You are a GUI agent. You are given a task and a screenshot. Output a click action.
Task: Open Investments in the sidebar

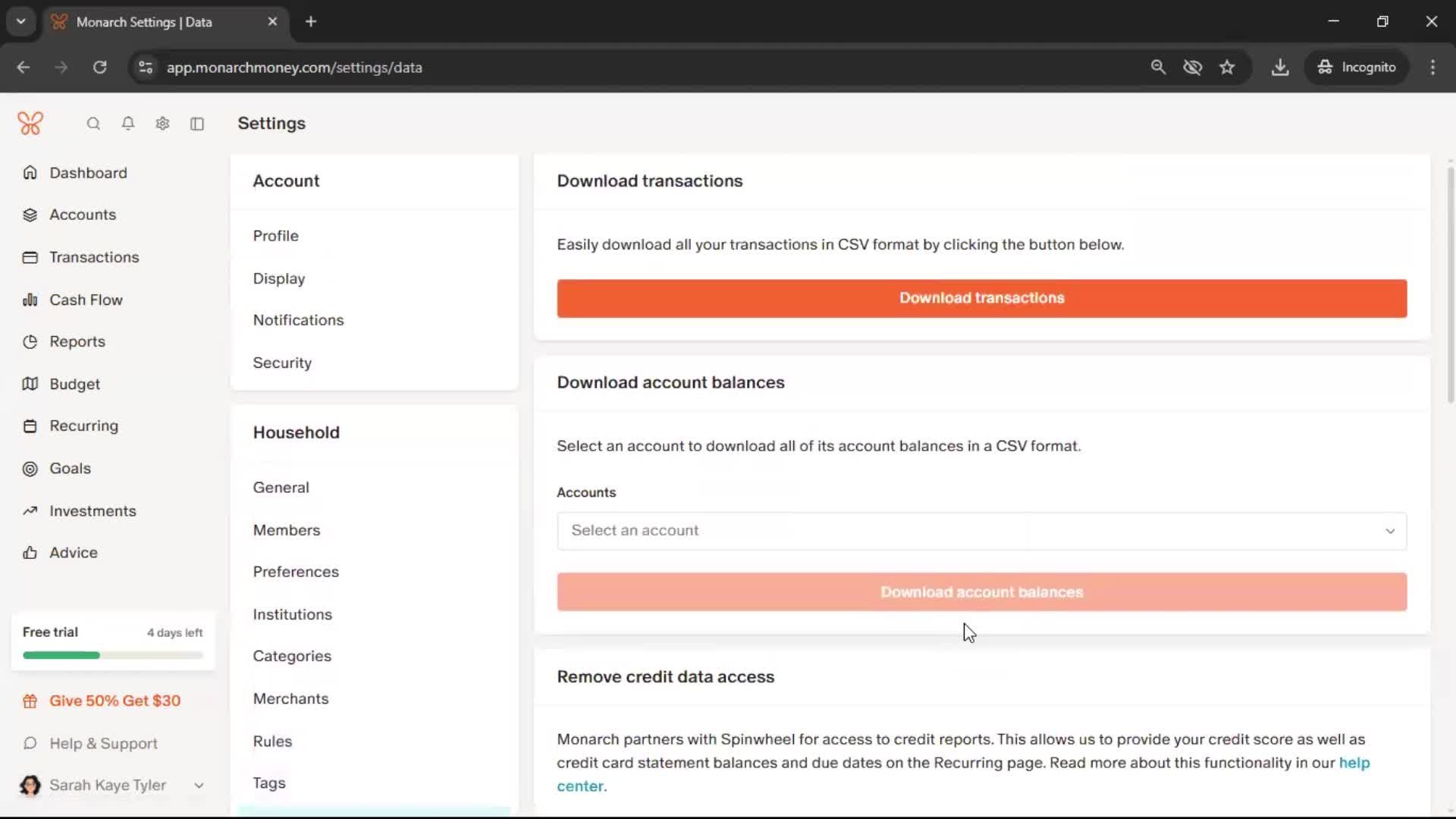coord(93,511)
